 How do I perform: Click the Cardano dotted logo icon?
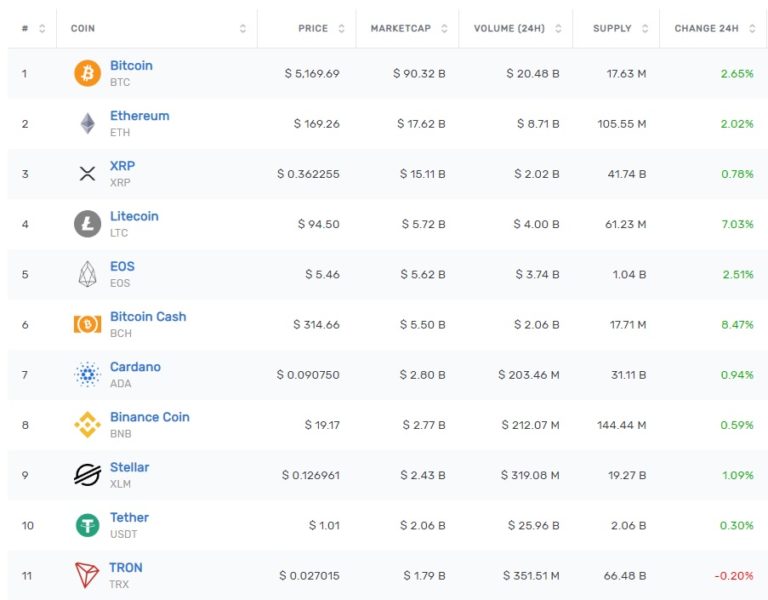click(x=88, y=374)
